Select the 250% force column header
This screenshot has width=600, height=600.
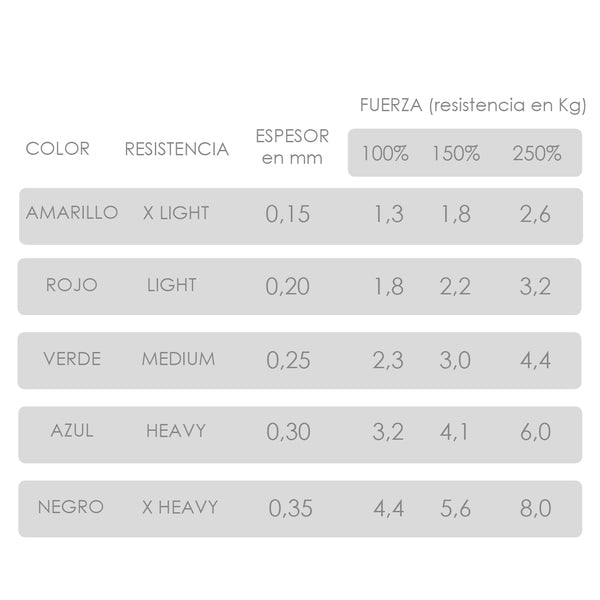[537, 153]
